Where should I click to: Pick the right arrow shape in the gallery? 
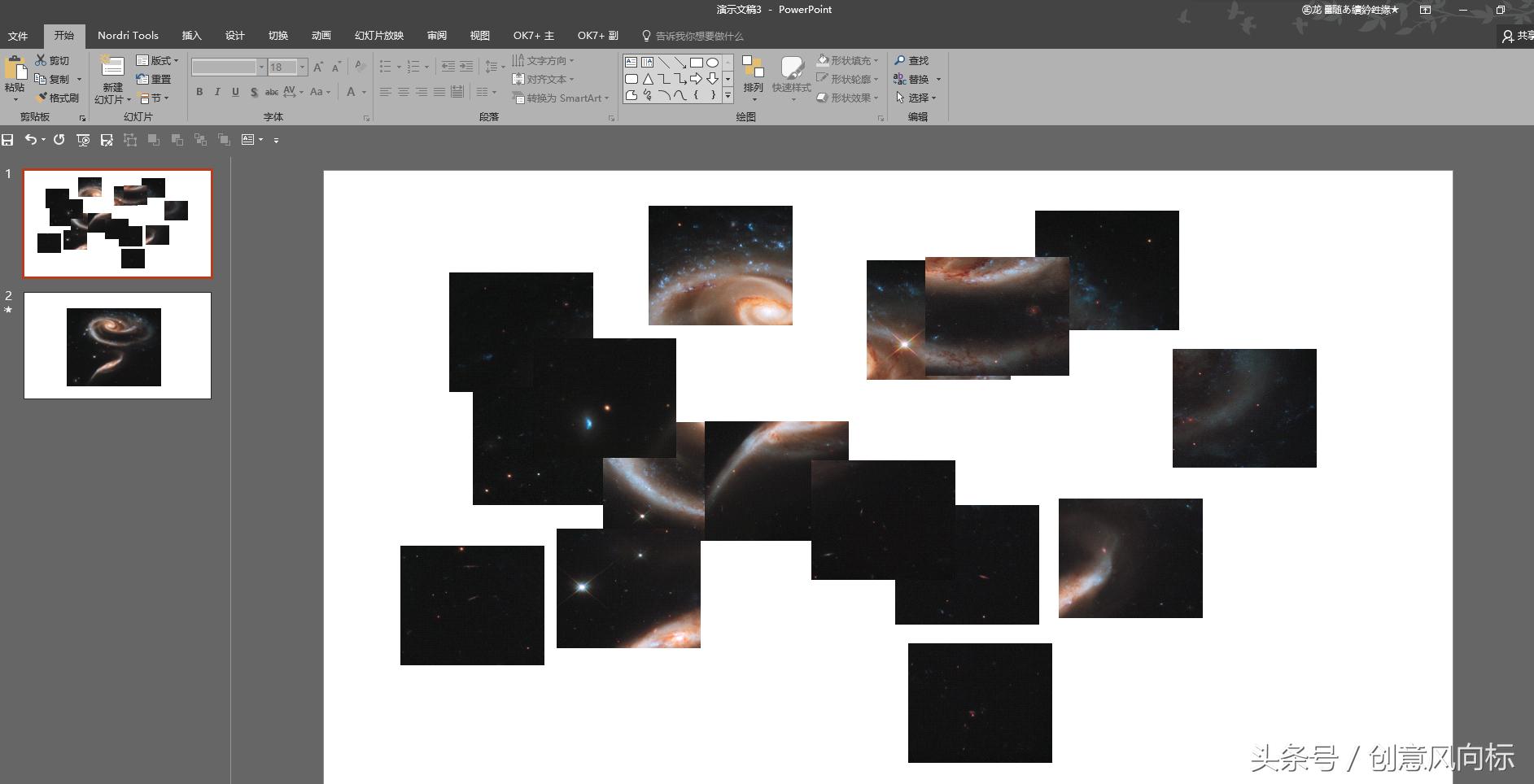696,79
